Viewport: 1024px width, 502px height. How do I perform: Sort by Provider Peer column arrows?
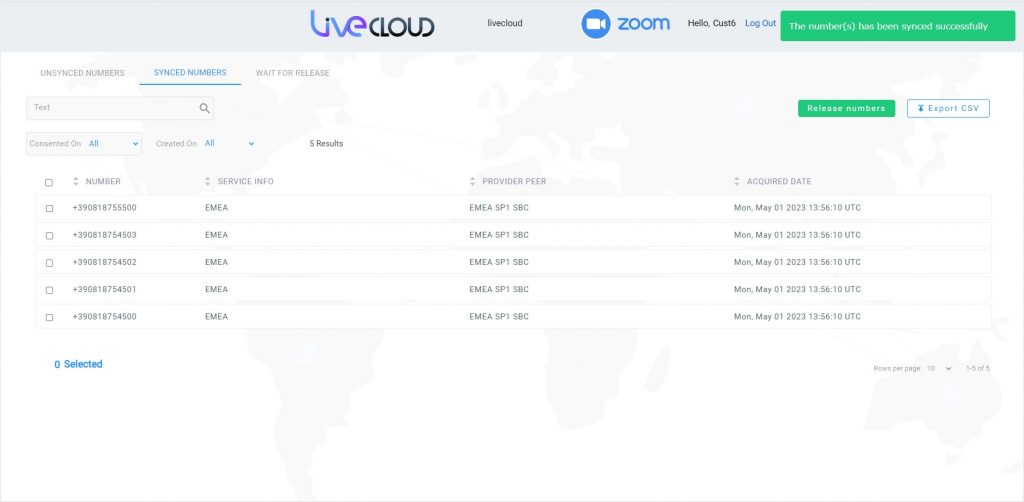(x=473, y=182)
